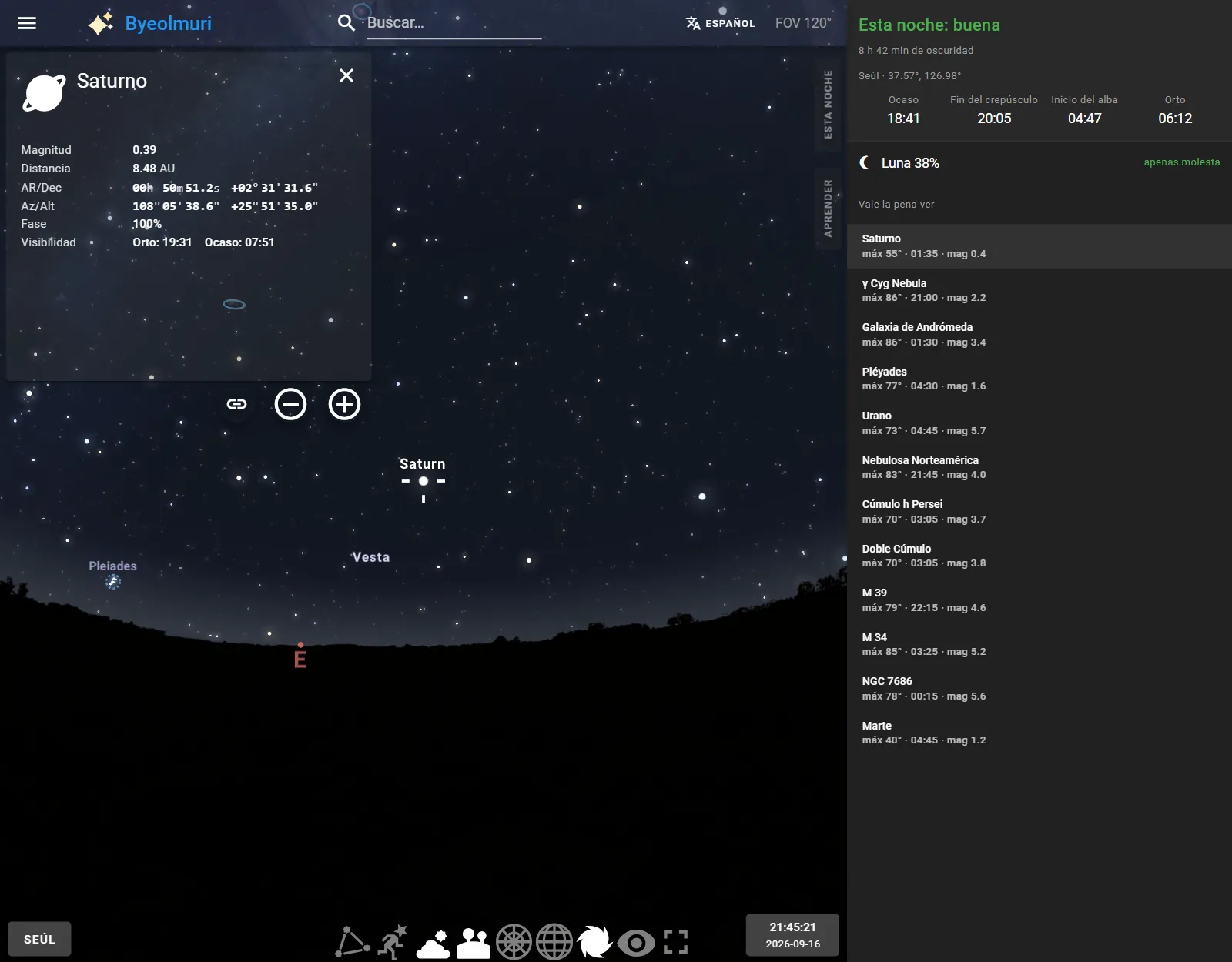The height and width of the screenshot is (962, 1232).
Task: Toggle equatorial grid globe icon
Action: point(554,941)
